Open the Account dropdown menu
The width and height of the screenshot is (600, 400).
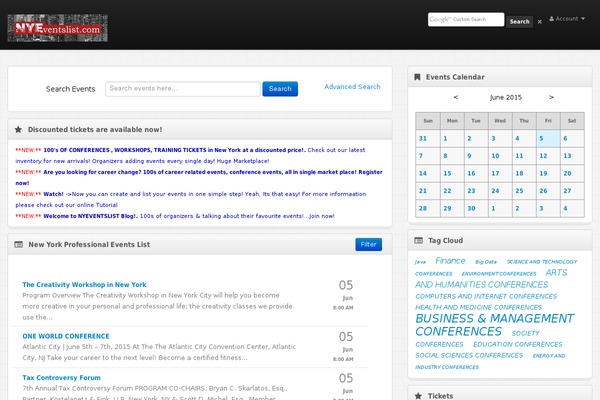(x=567, y=18)
